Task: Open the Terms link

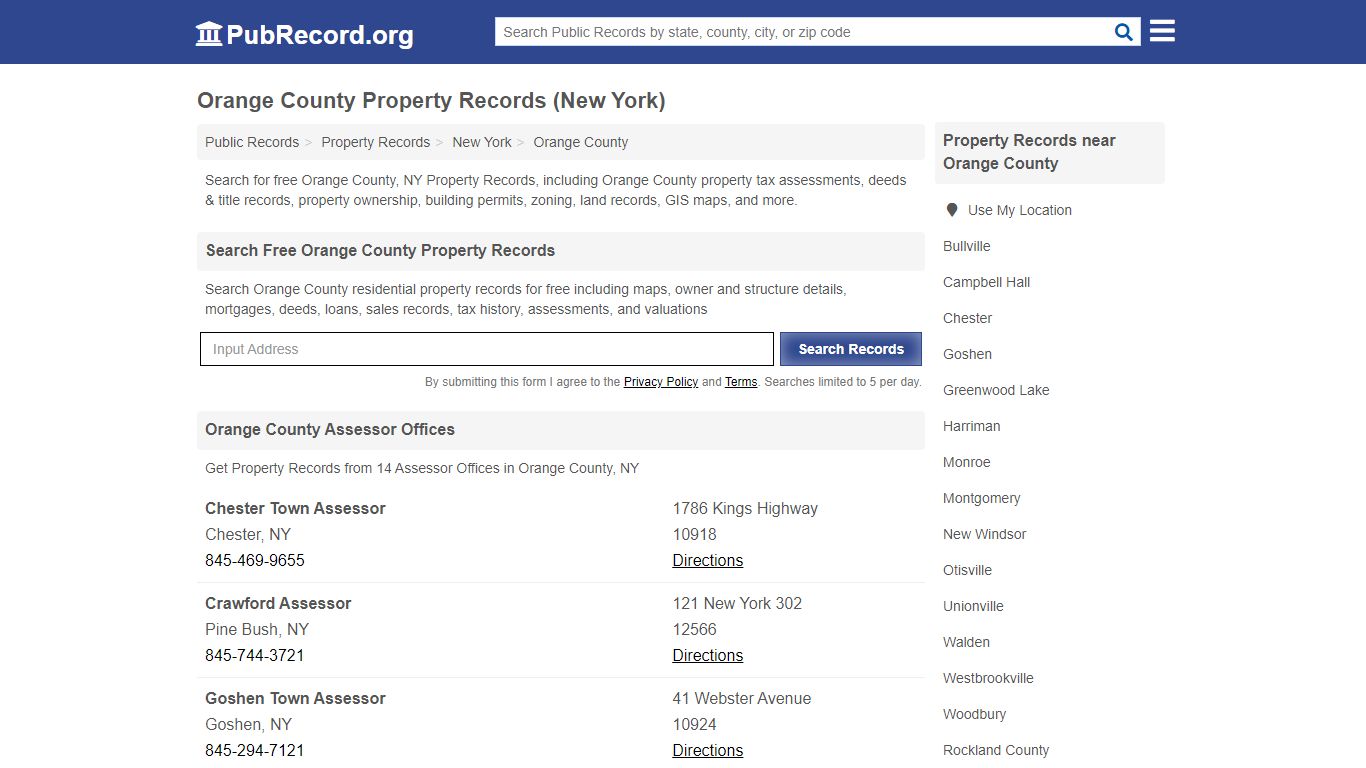Action: pyautogui.click(x=741, y=382)
